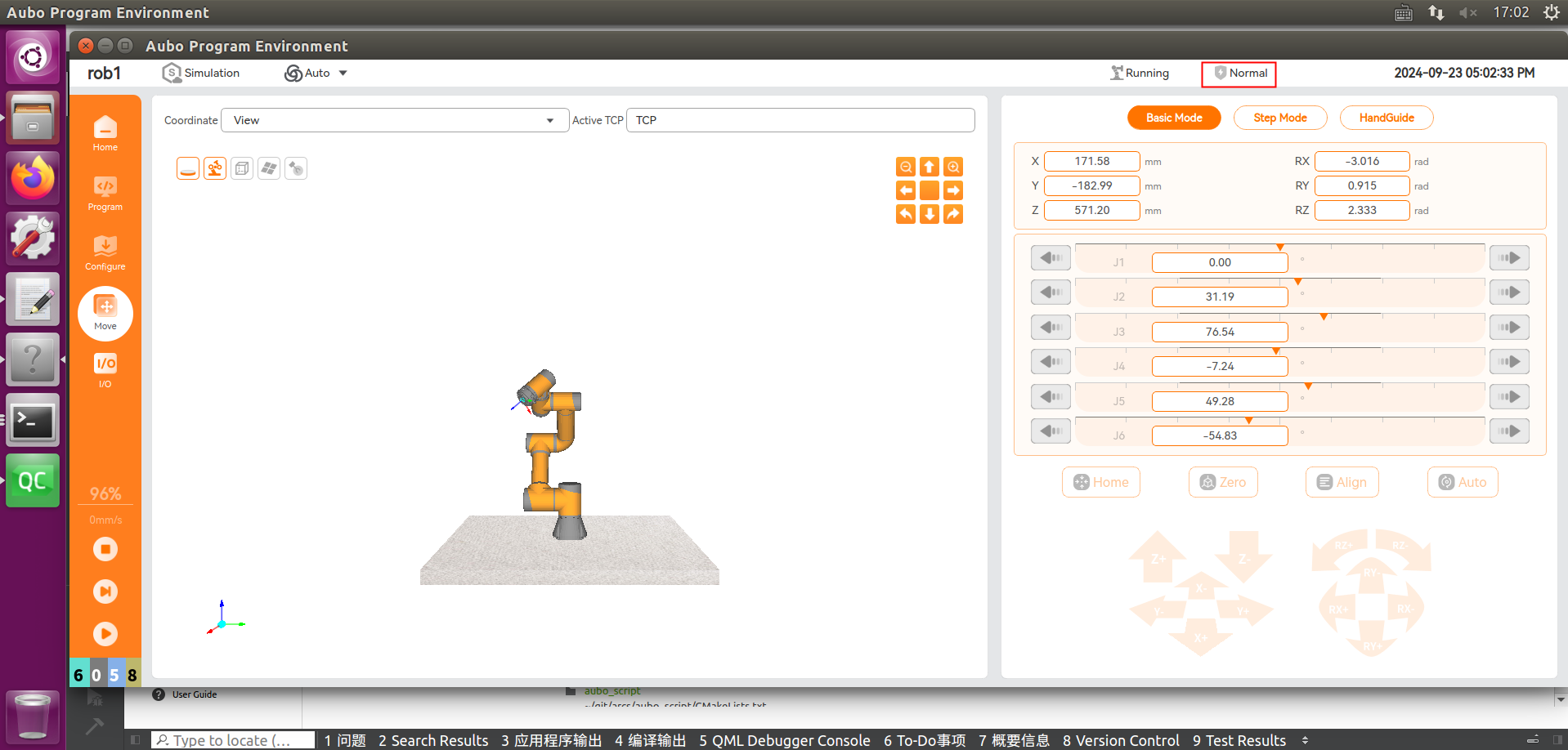Open the Program page in sidebar

105,194
